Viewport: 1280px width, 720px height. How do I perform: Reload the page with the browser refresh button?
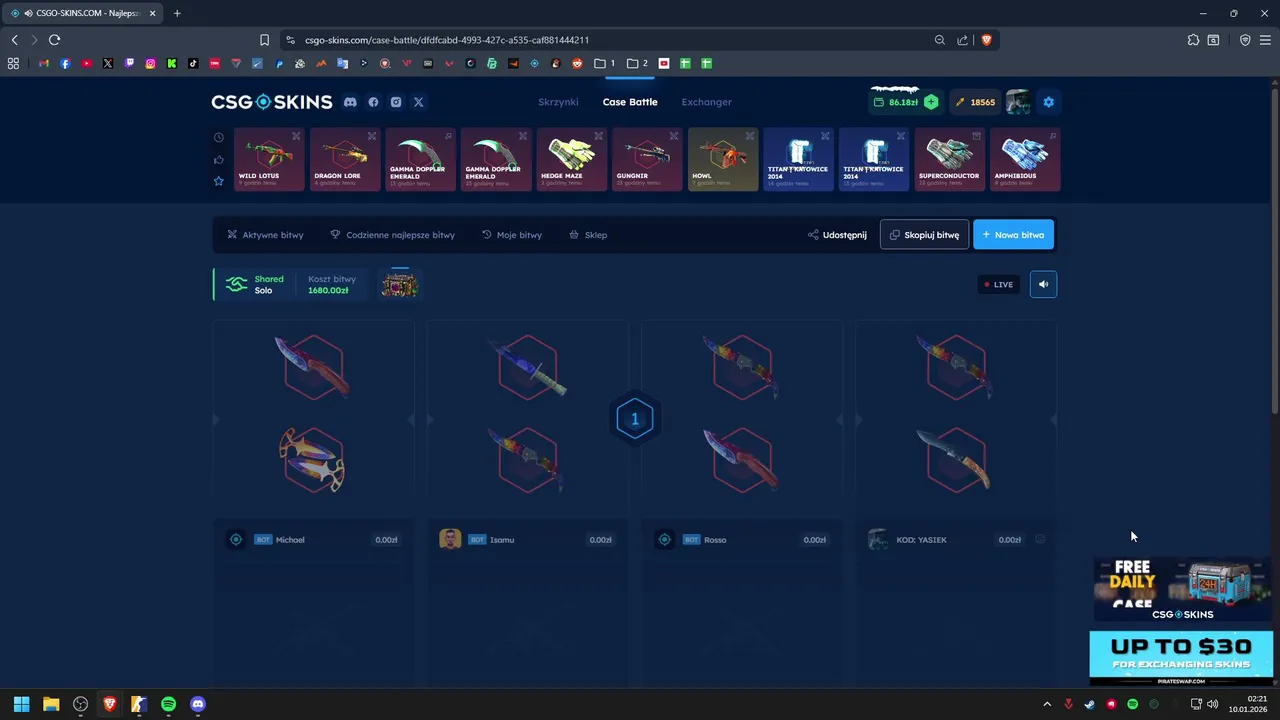(x=54, y=40)
